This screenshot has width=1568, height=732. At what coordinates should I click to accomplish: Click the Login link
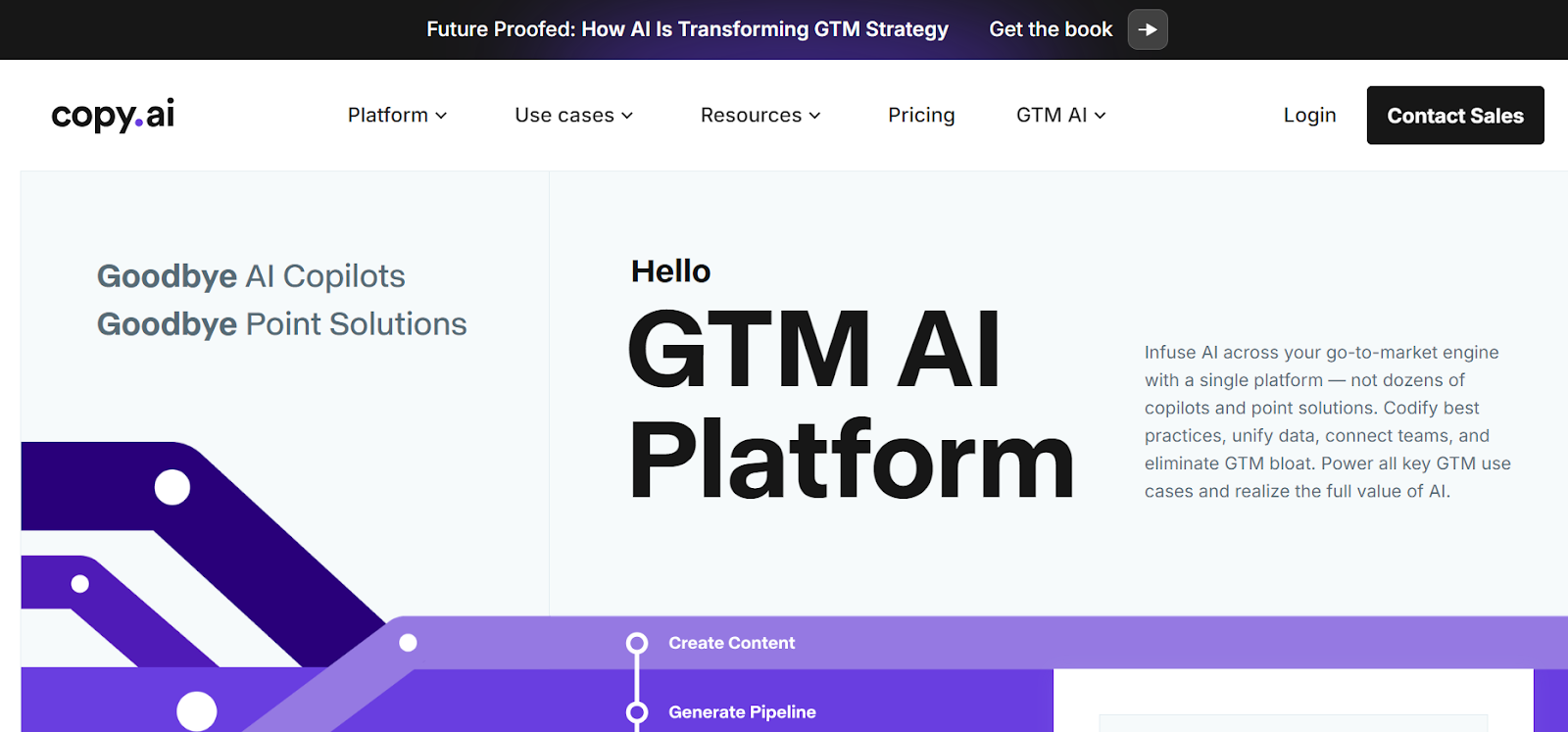1309,115
